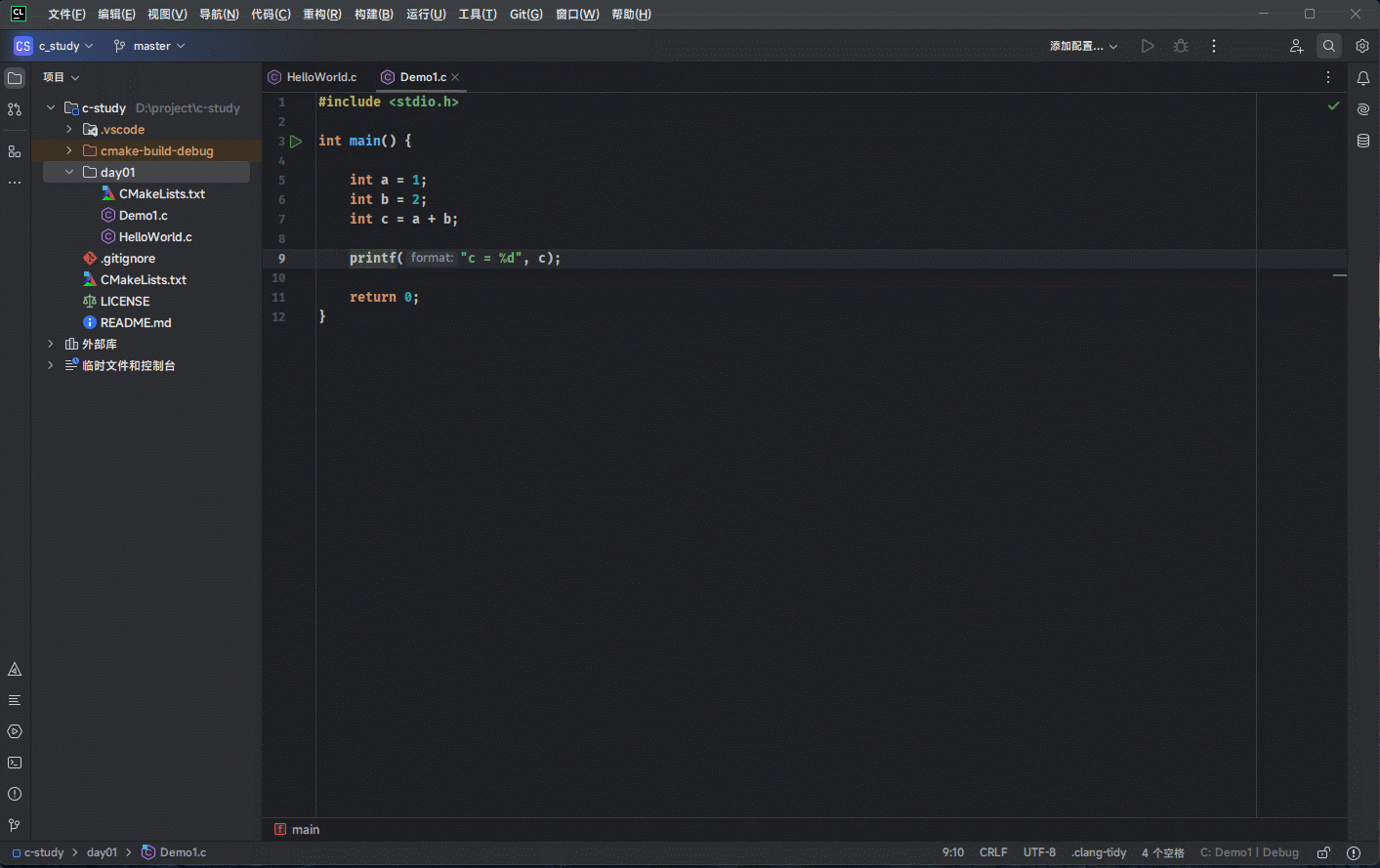This screenshot has width=1380, height=868.
Task: Click the Search Everywhere magnifier icon
Action: [1328, 46]
